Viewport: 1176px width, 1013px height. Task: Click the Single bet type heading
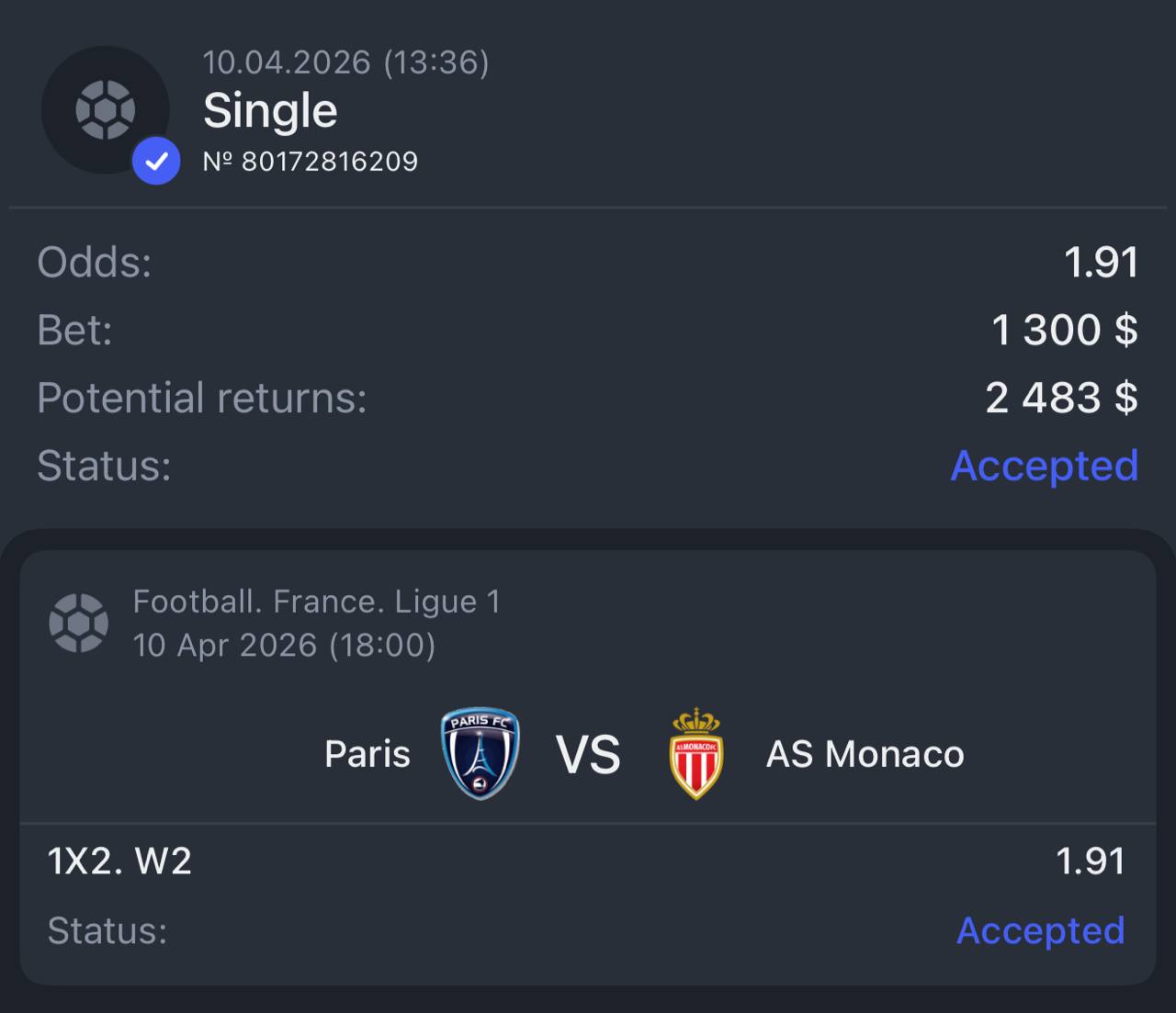[x=270, y=110]
